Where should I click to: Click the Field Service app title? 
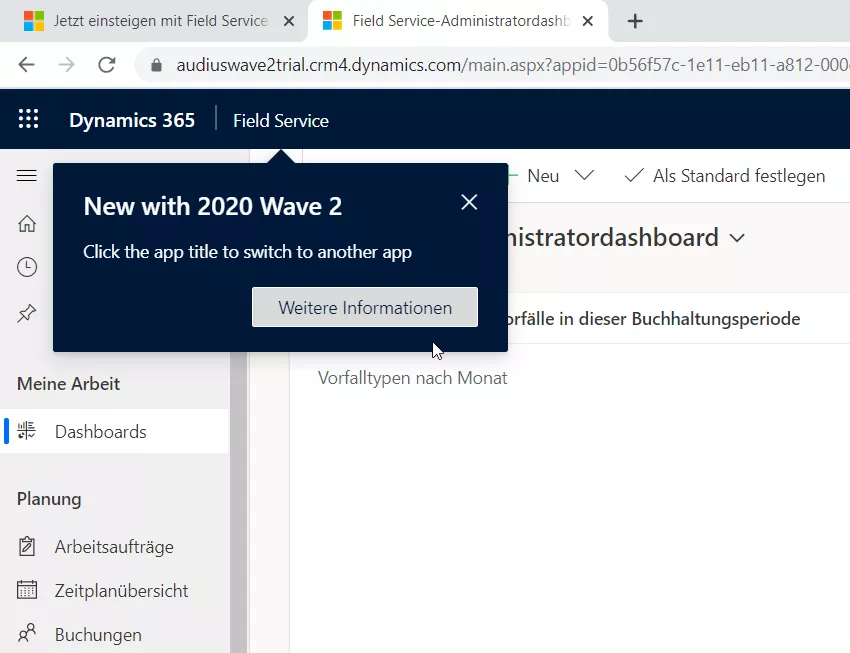tap(280, 120)
